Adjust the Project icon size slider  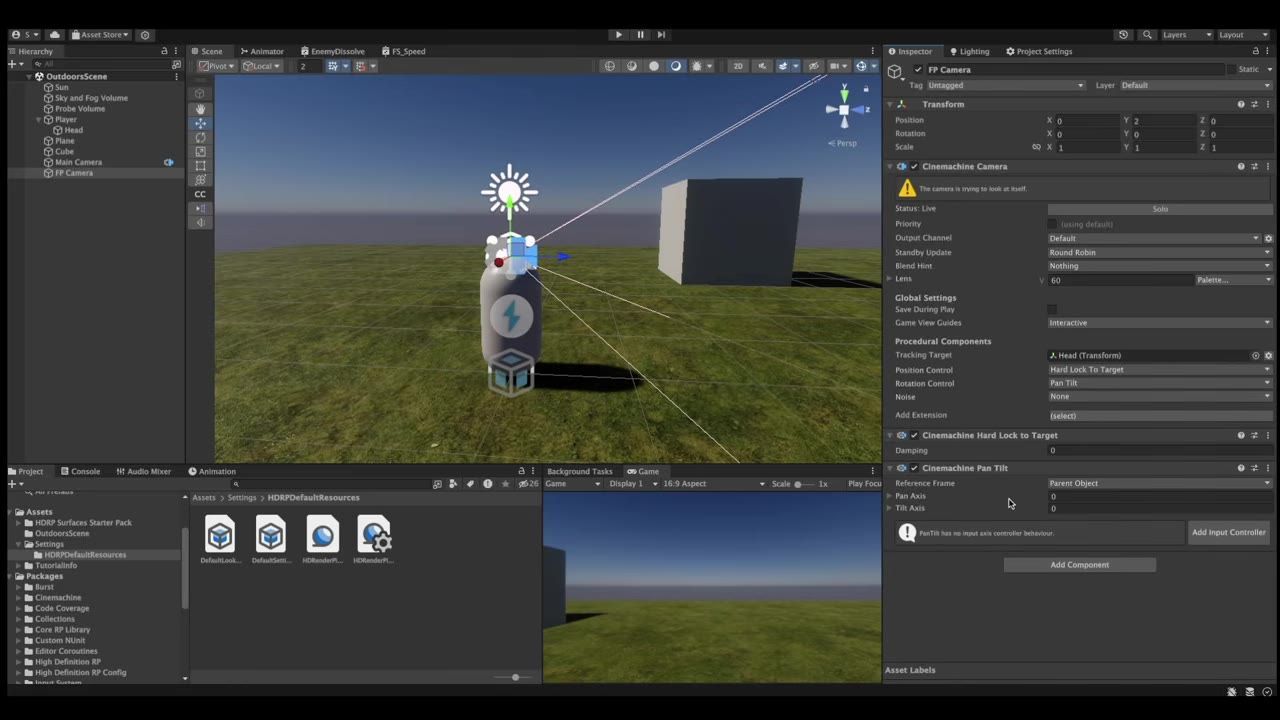[x=516, y=678]
